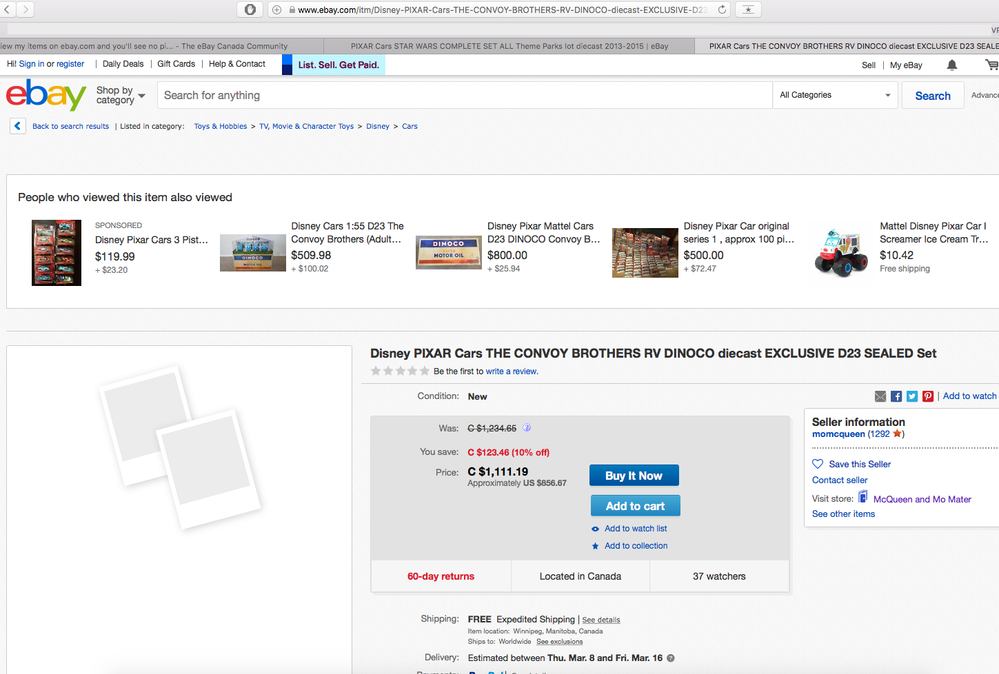Open the shopping cart
Screen dimensions: 999x674
click(x=989, y=64)
